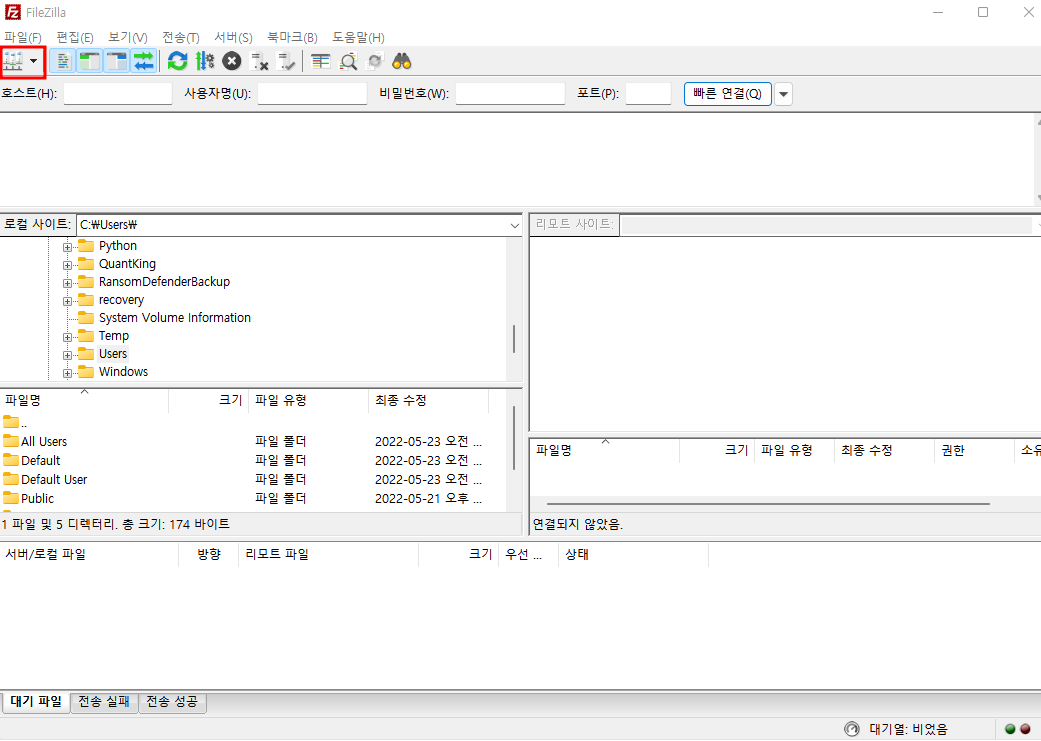The width and height of the screenshot is (1041, 741).
Task: Open the 로컬 사이트 path dropdown
Action: (515, 226)
